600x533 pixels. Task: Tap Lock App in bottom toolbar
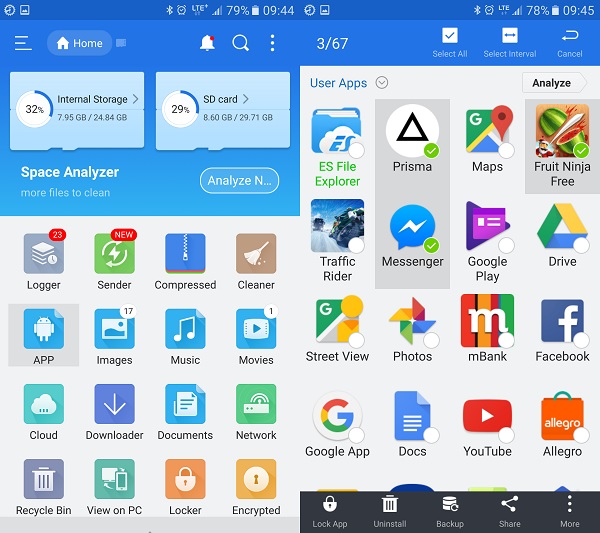pyautogui.click(x=329, y=512)
